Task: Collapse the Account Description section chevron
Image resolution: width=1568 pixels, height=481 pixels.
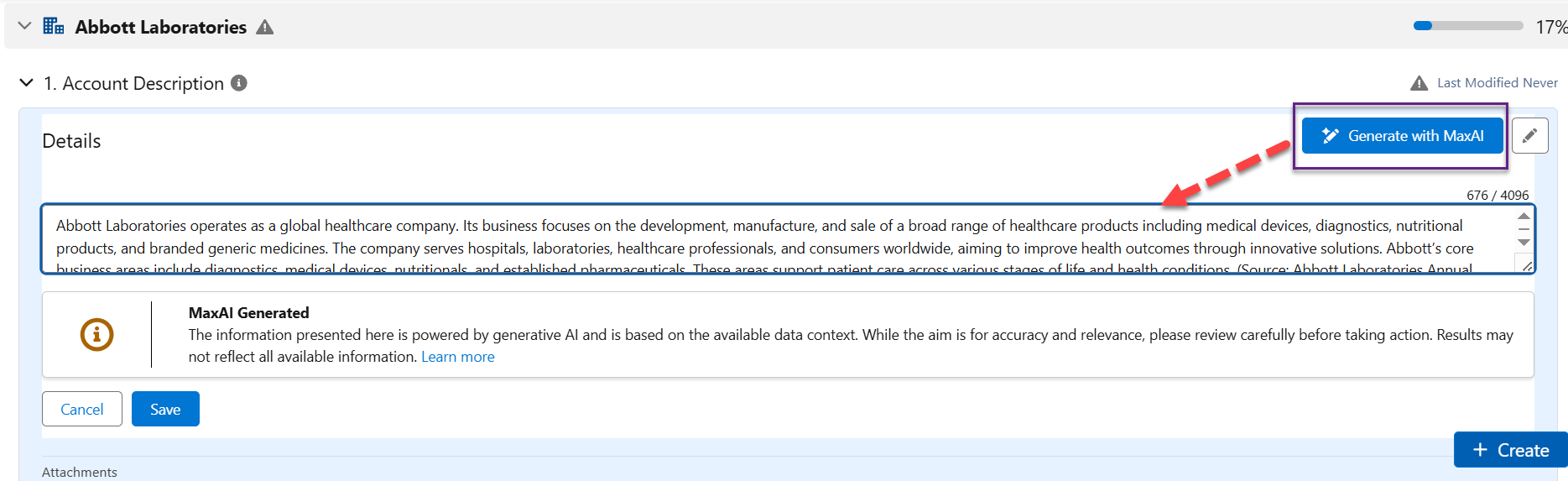Action: 26,83
